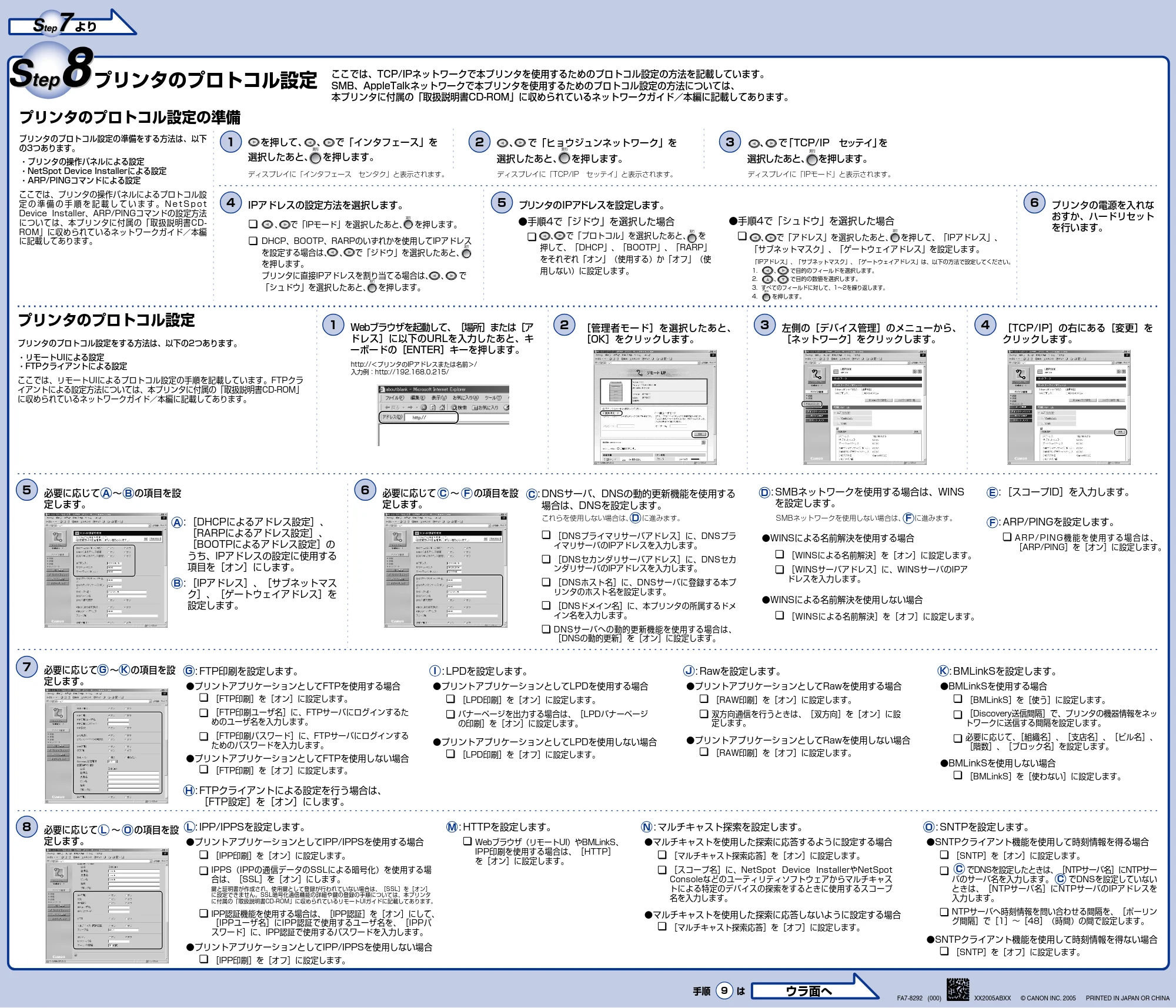This screenshot has height=1008, width=1176.
Task: Click the circled letter K beside BMLinkSを設定します
Action: point(943,671)
